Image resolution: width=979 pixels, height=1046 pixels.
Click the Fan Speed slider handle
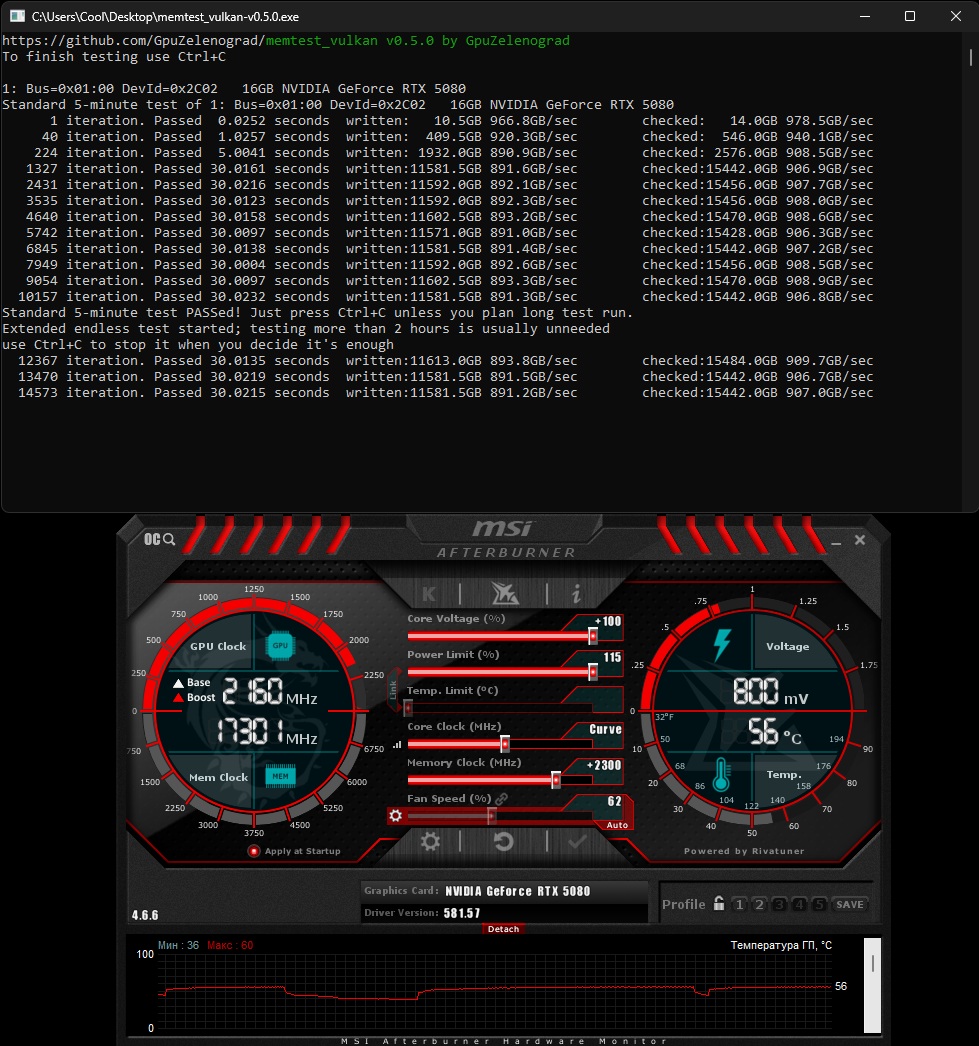(x=492, y=815)
